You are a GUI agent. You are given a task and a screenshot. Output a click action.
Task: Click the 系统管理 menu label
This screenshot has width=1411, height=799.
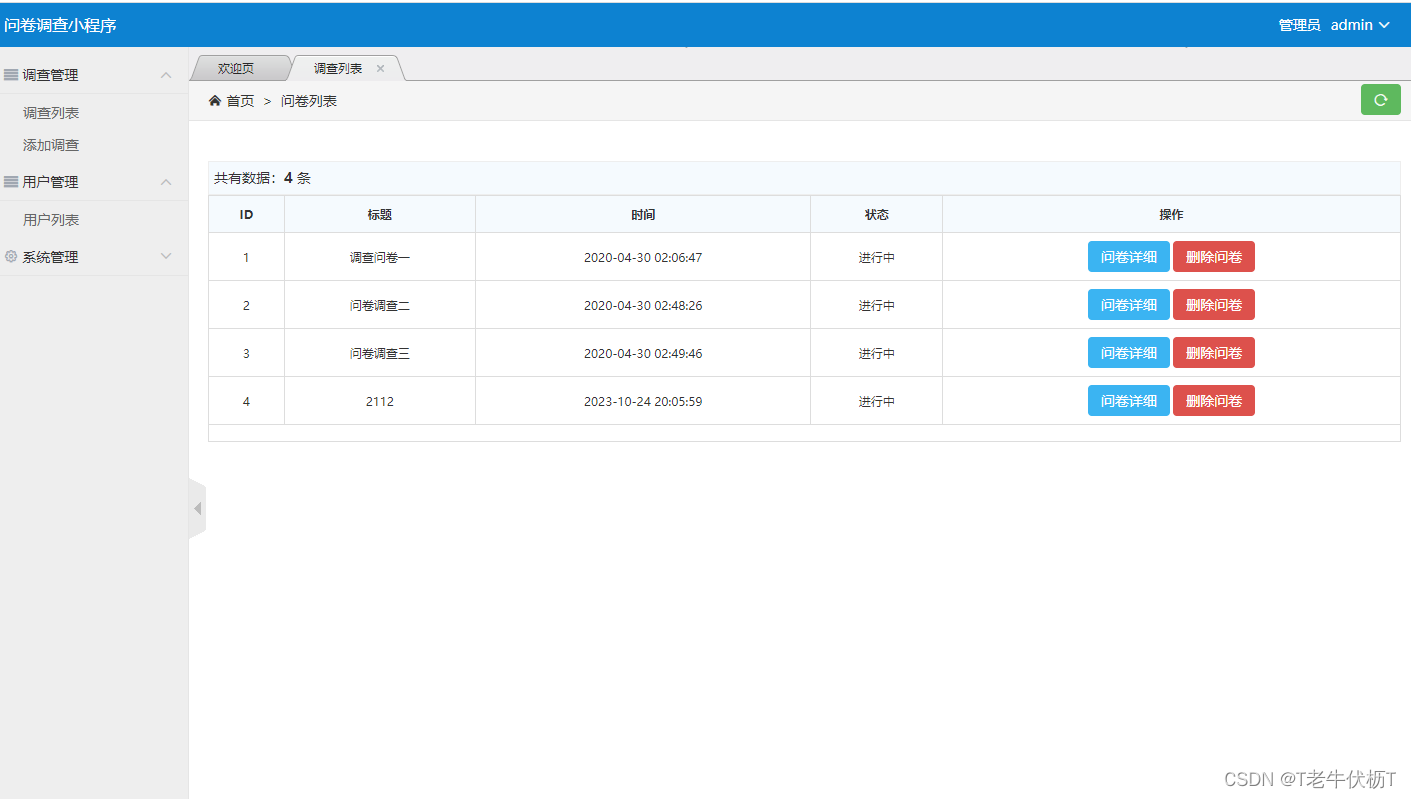tap(50, 257)
